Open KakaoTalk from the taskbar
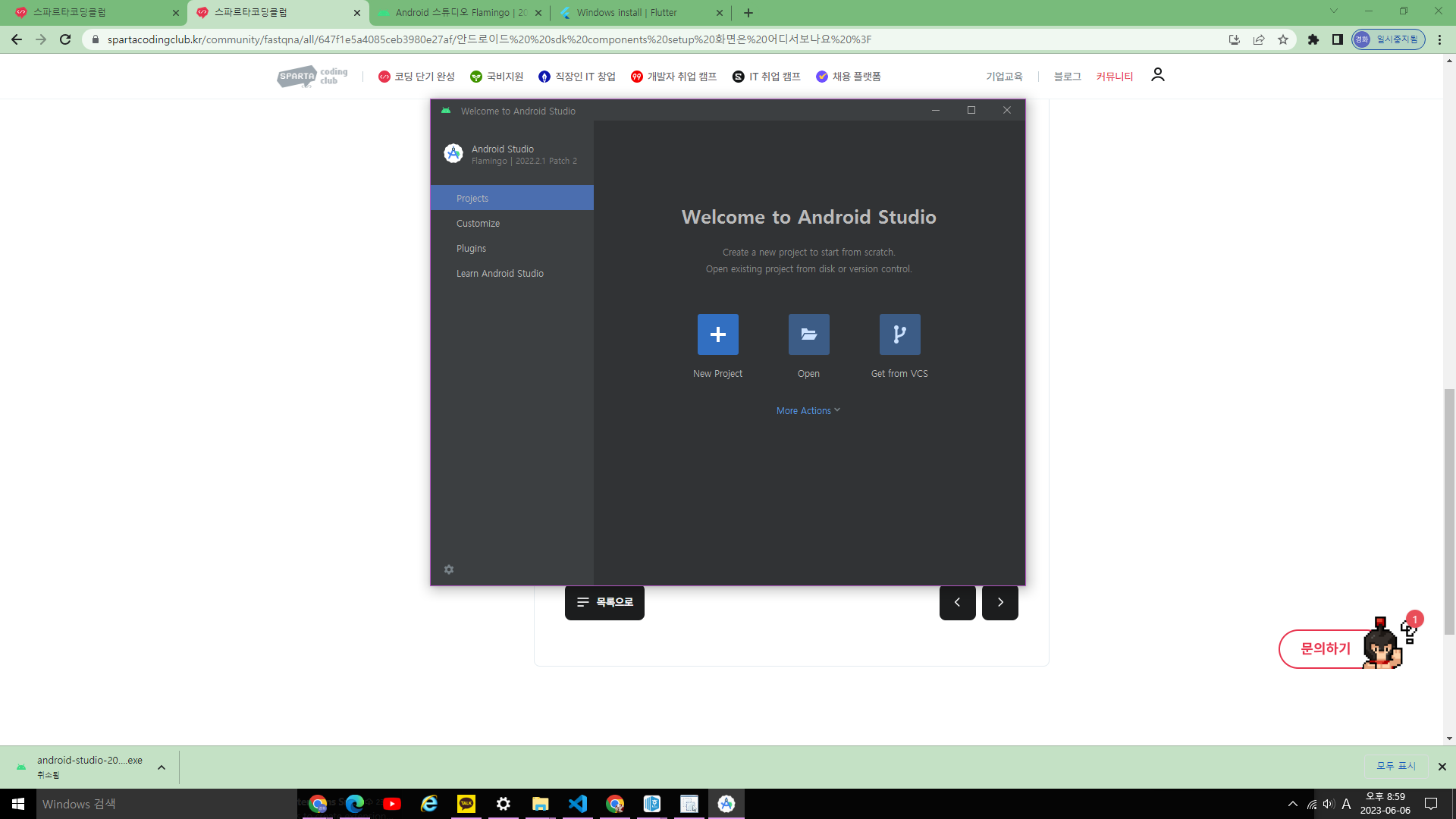 click(466, 804)
